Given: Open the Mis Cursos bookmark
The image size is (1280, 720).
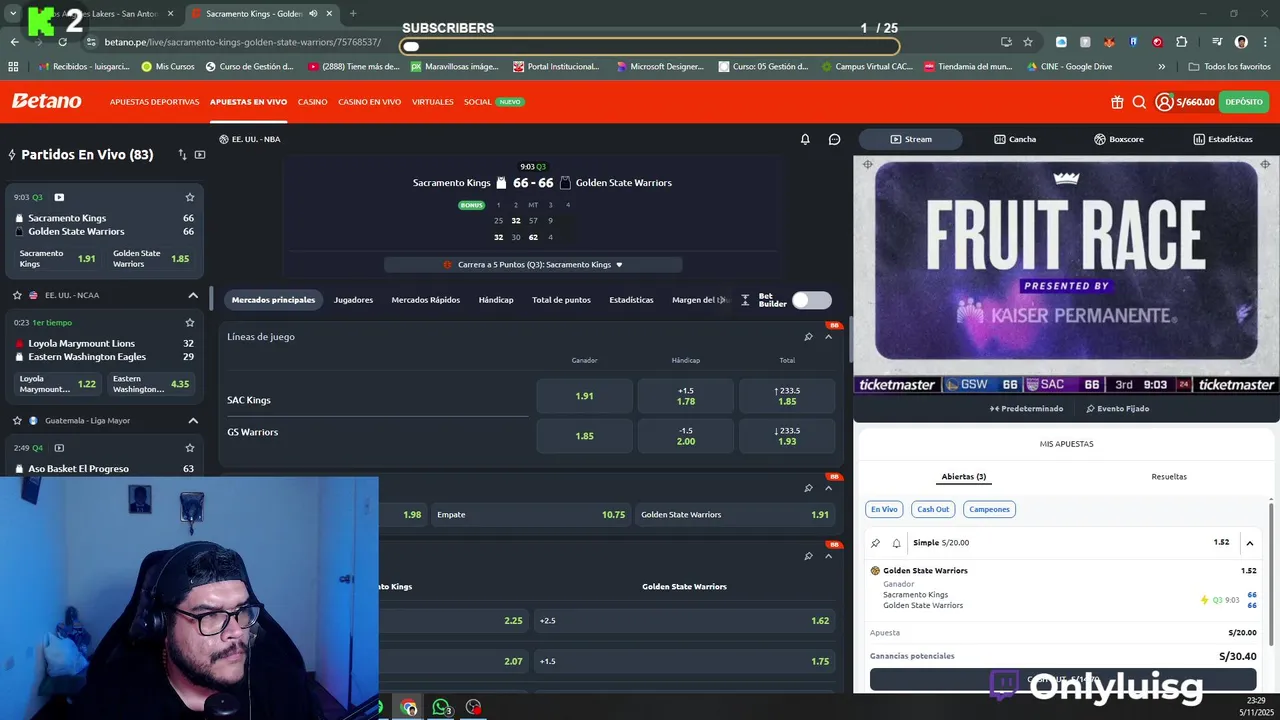Looking at the screenshot, I should click(x=168, y=66).
